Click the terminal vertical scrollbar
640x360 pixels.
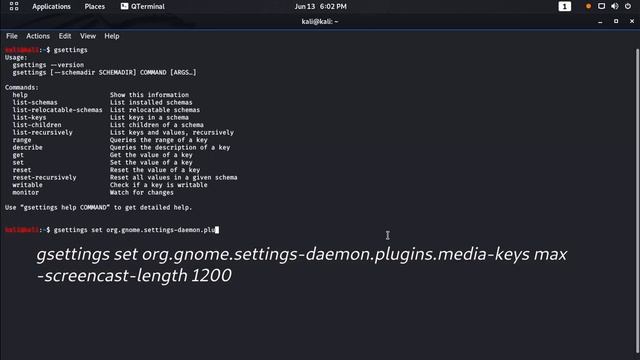pos(637,200)
